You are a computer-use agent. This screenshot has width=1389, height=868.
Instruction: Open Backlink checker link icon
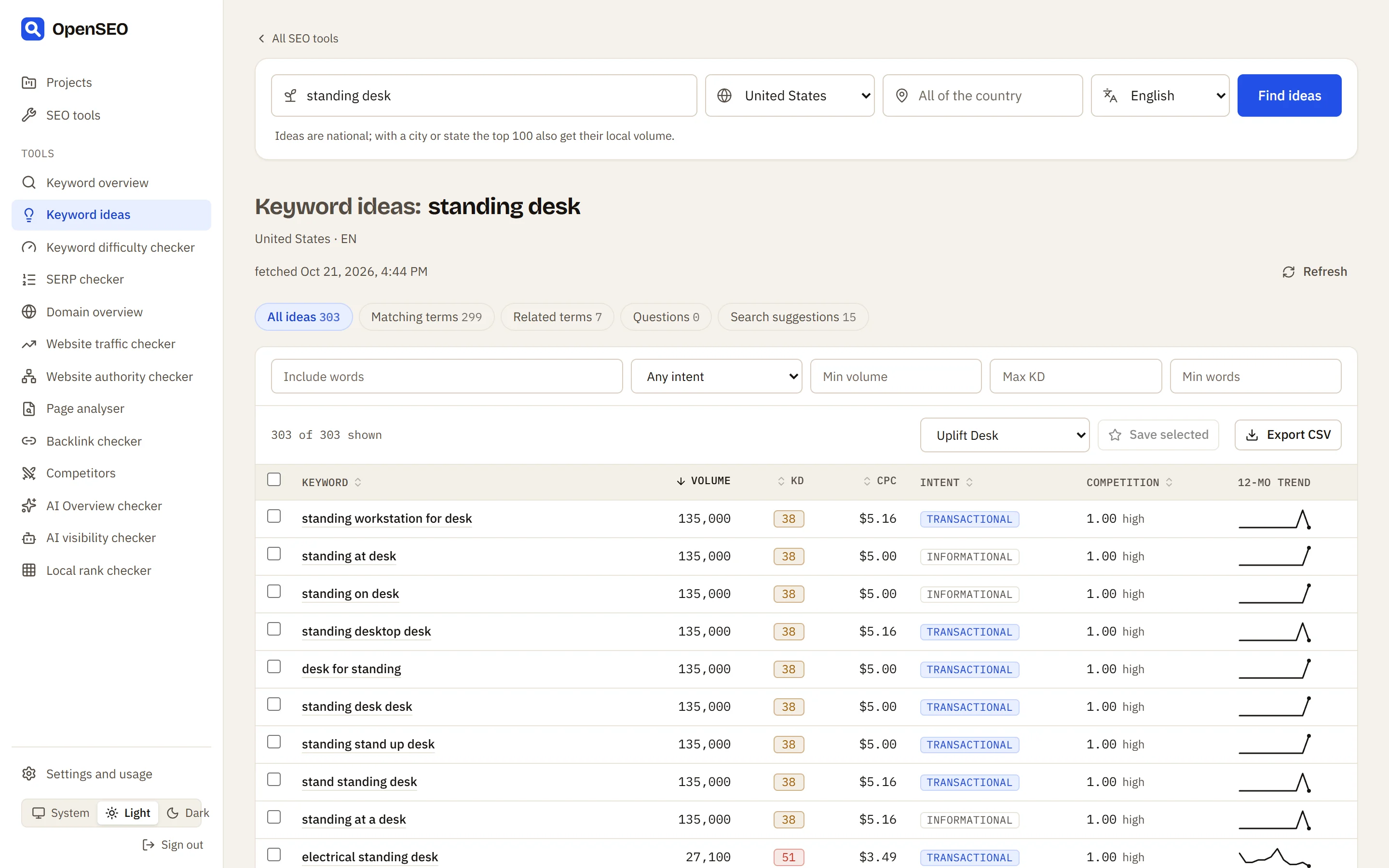29,441
